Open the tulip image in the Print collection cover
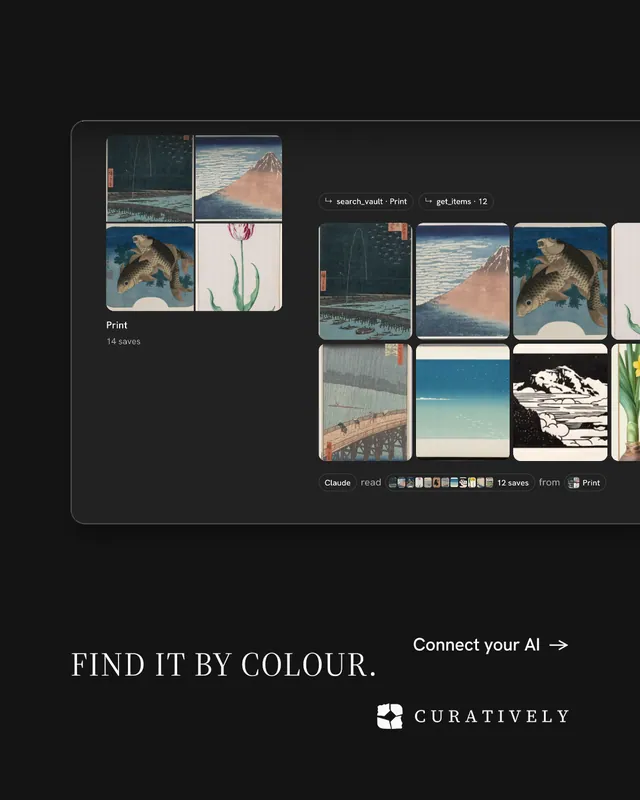Viewport: 640px width, 800px height. click(x=239, y=267)
